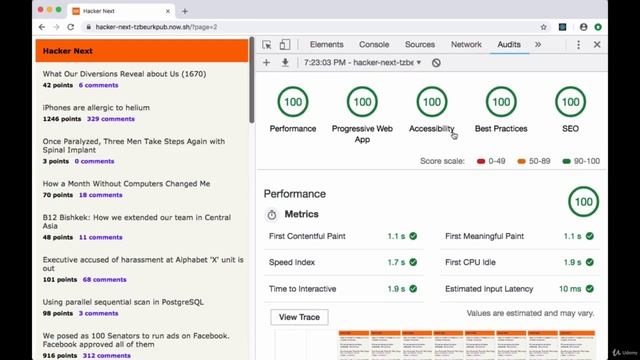Viewport: 640px width, 360px height.
Task: Open the 3 comments link
Action: tap(98, 313)
